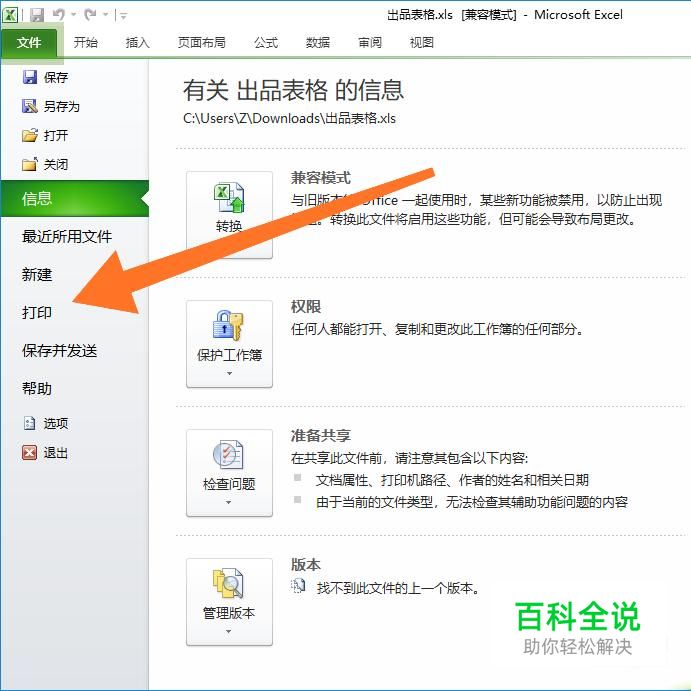Click the 选项 settings icon
Image resolution: width=691 pixels, height=691 pixels.
(x=29, y=424)
